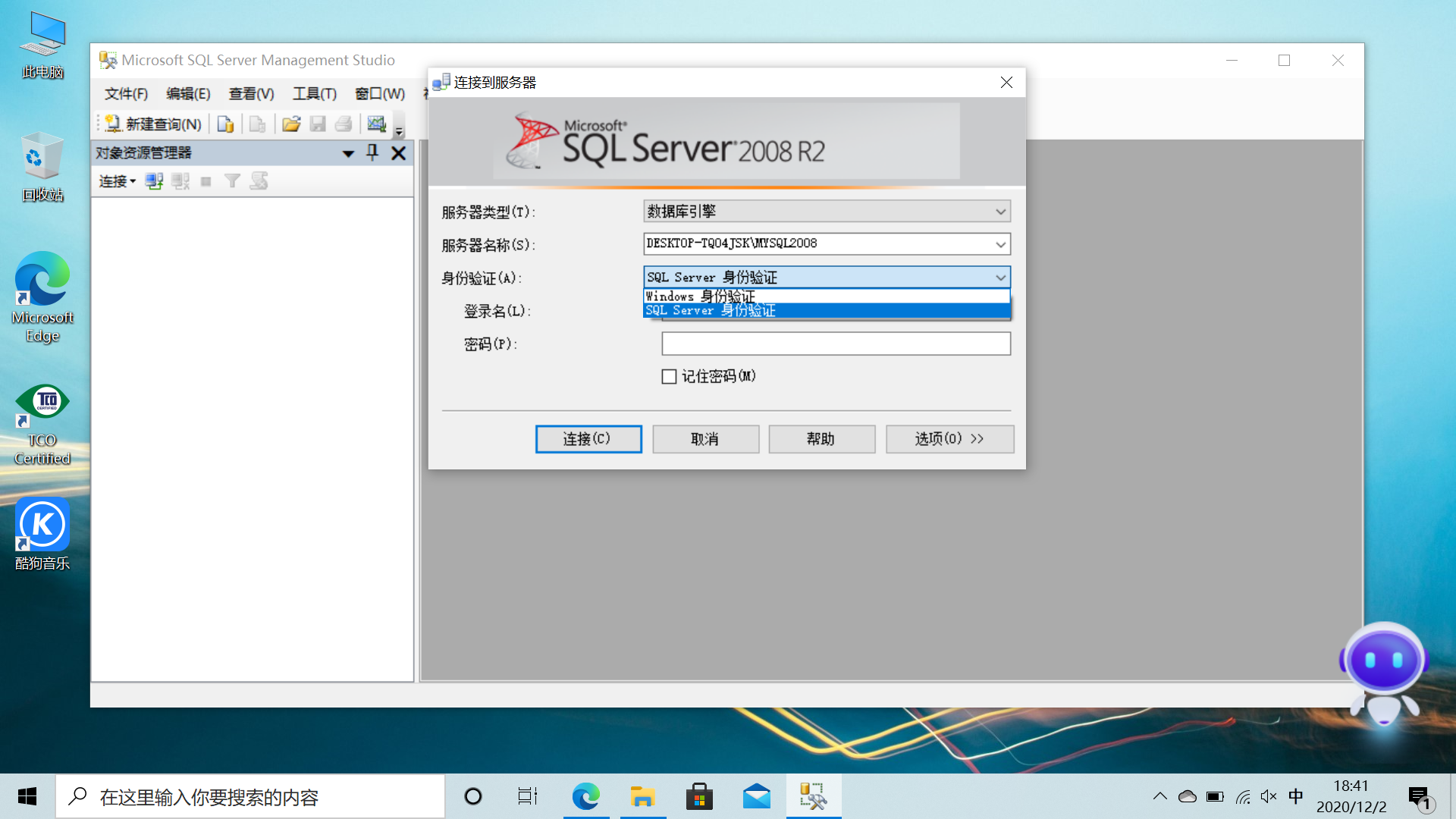Select the TCO Certified desktop shortcut
This screenshot has width=1456, height=819.
tap(42, 425)
